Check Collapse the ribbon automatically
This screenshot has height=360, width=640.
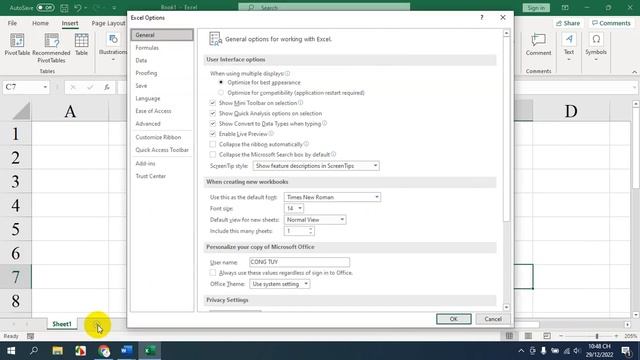point(213,144)
